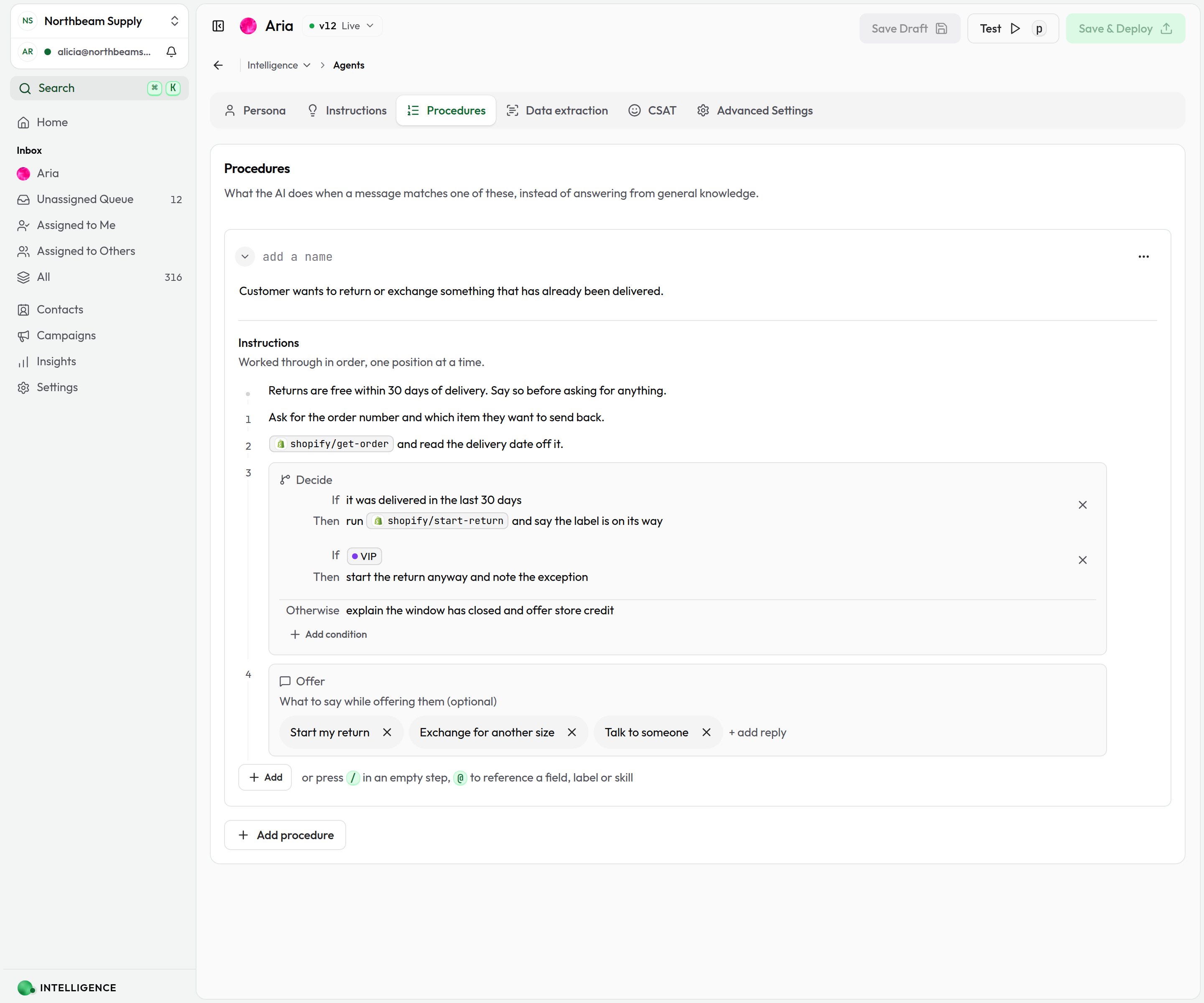Open the v12 Live version dropdown
This screenshot has width=1204, height=1003.
point(342,26)
